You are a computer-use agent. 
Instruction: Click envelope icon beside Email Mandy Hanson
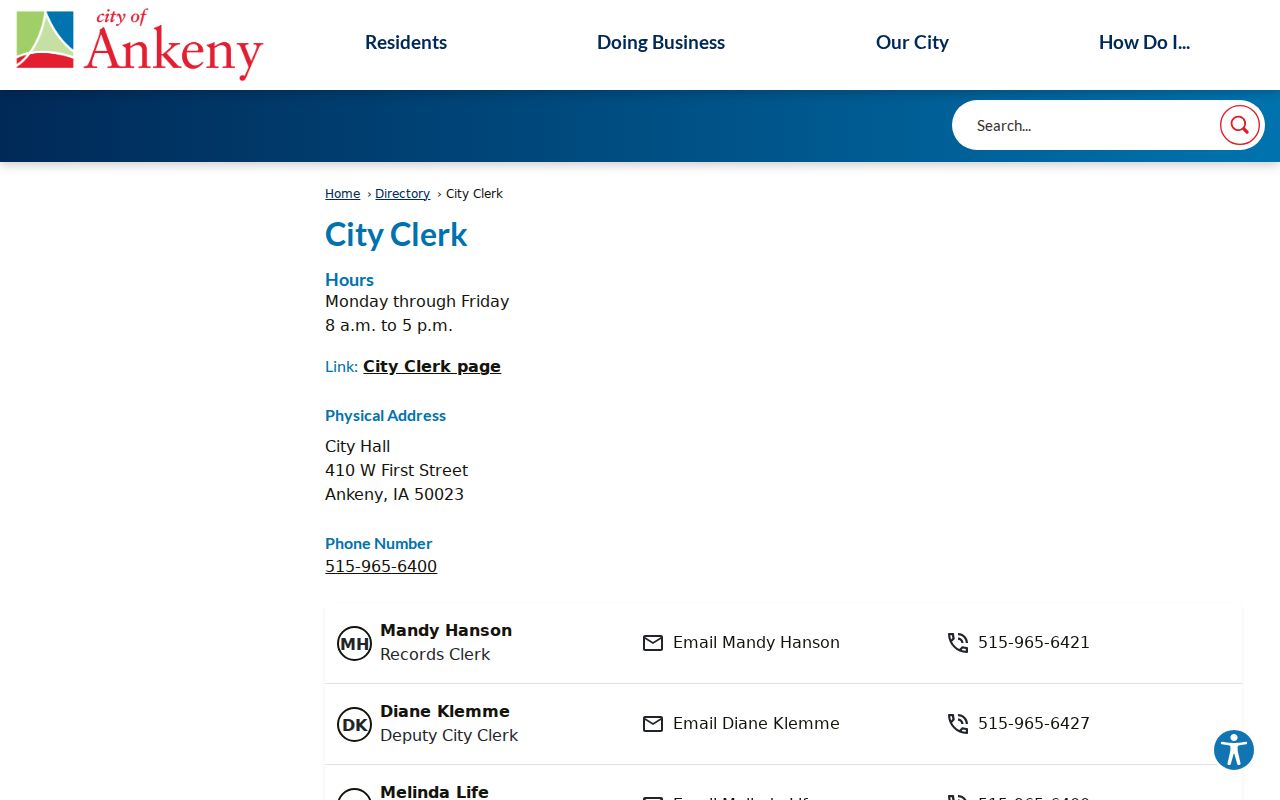pos(653,643)
